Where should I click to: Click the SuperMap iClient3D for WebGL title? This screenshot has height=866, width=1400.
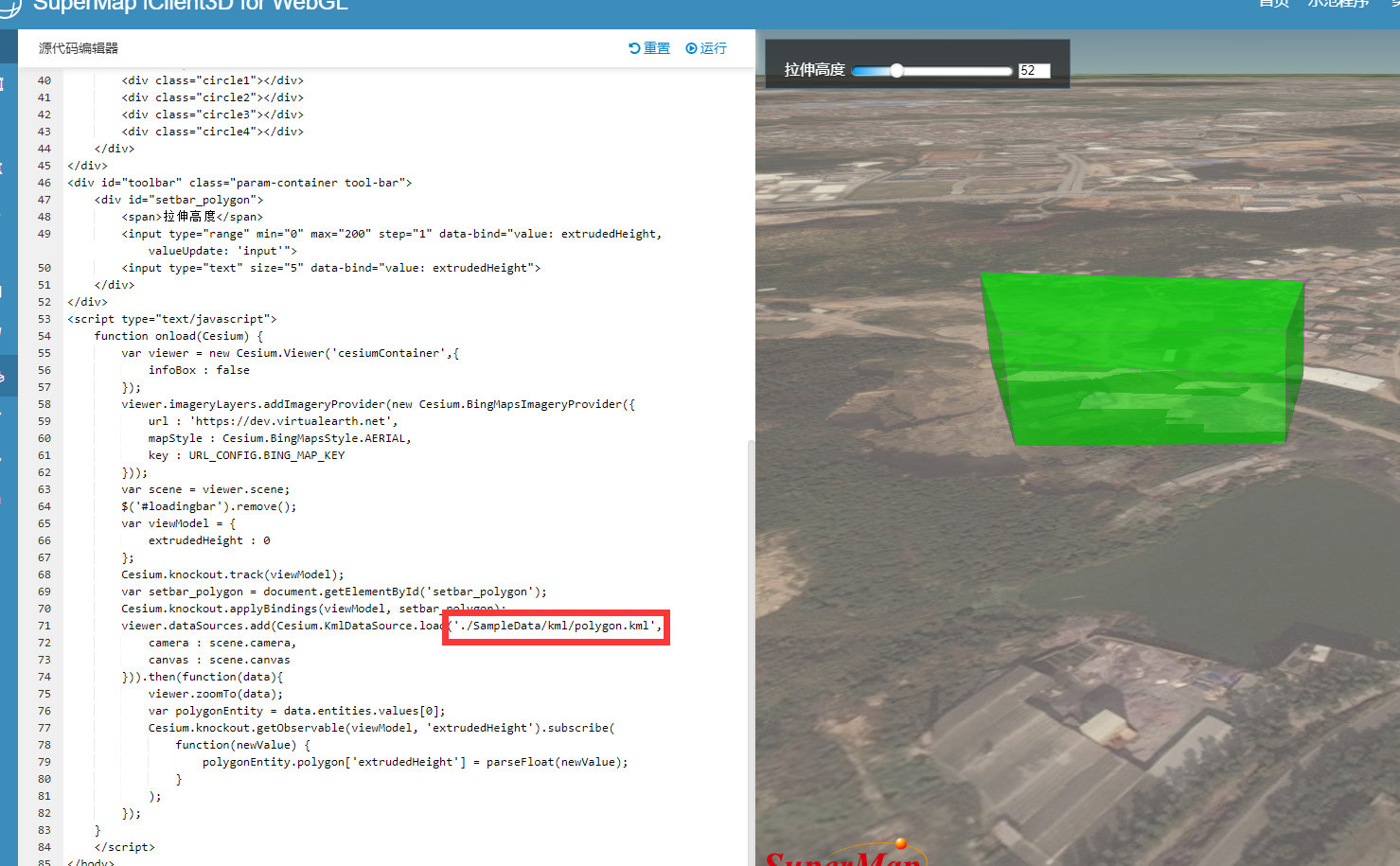coord(190,5)
